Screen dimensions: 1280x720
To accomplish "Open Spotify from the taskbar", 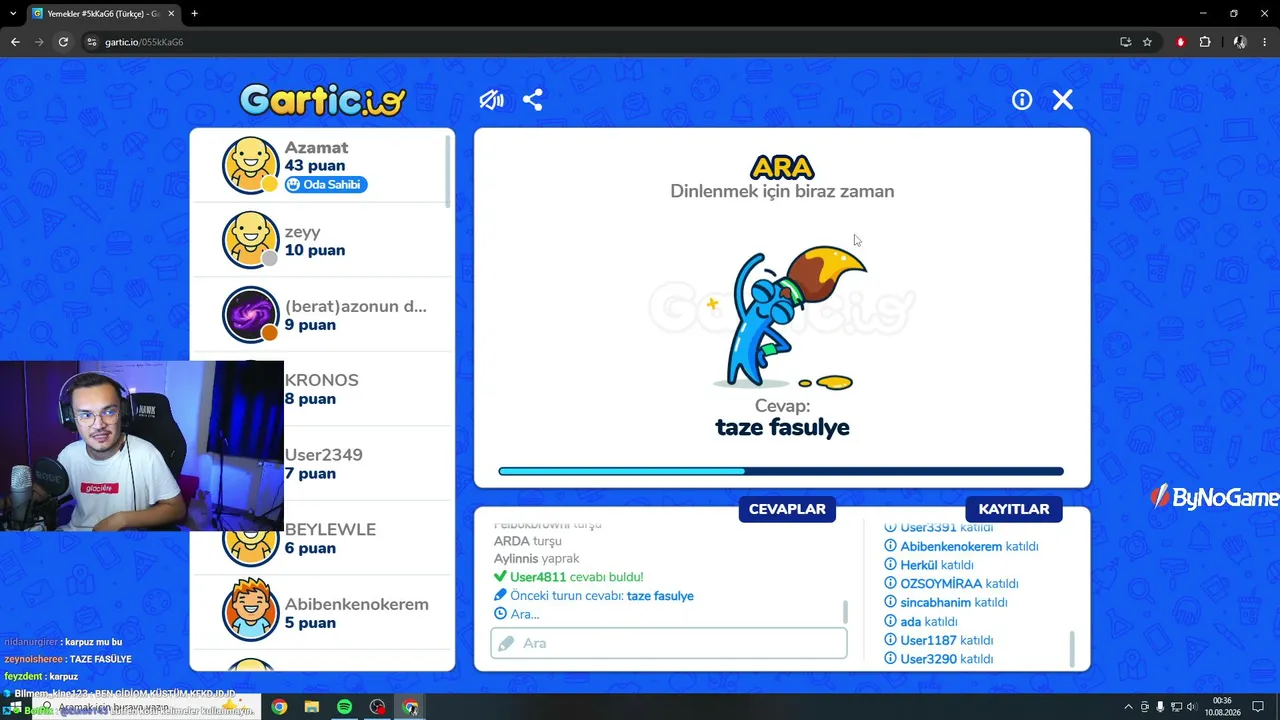I will (x=344, y=707).
